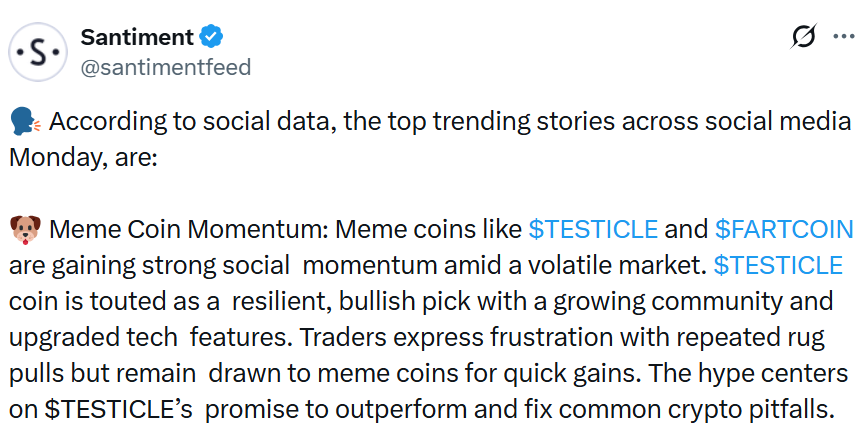This screenshot has width=865, height=442.
Task: Open the $FARTCOIN cashtag link
Action: [784, 230]
